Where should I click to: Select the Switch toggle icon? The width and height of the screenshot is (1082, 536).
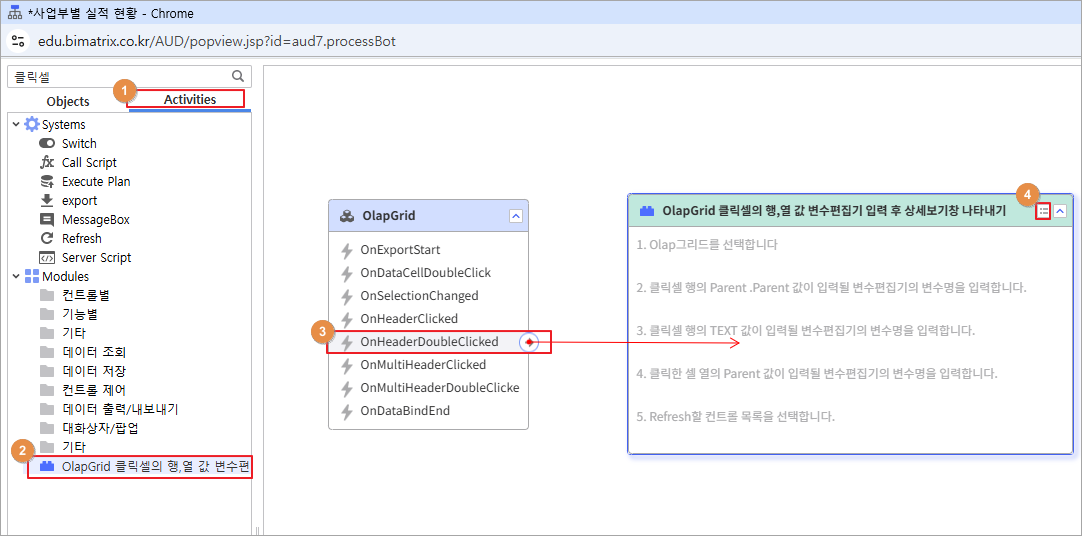point(47,143)
